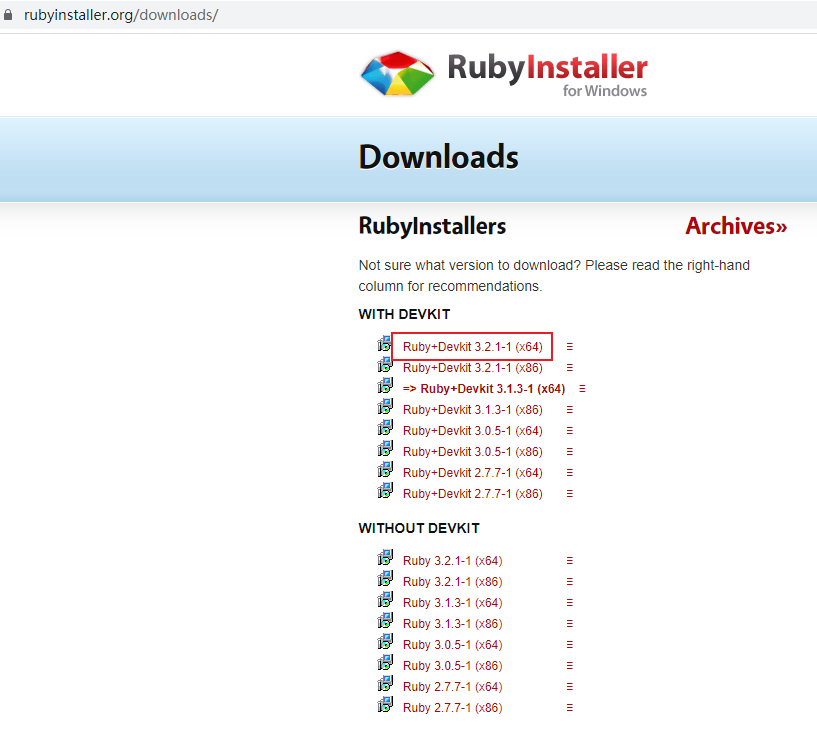Viewport: 817px width, 736px height.
Task: Download Ruby 3.1.3-1 (x86) without Devkit
Action: coord(452,623)
